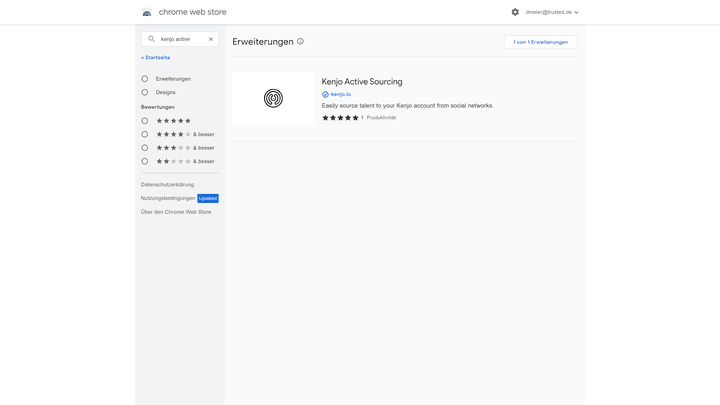Click the 'chrome web store' header title
Viewport: 720px width, 405px height.
[192, 12]
